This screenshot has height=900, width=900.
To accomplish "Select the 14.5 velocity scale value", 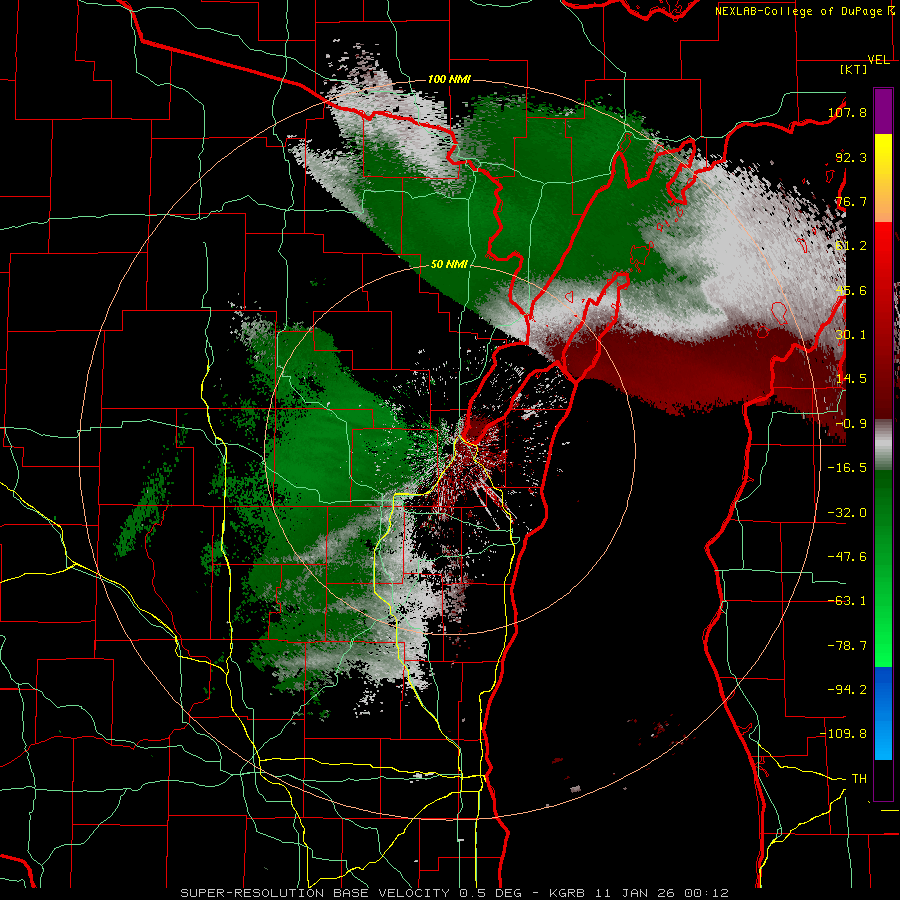I will point(851,378).
